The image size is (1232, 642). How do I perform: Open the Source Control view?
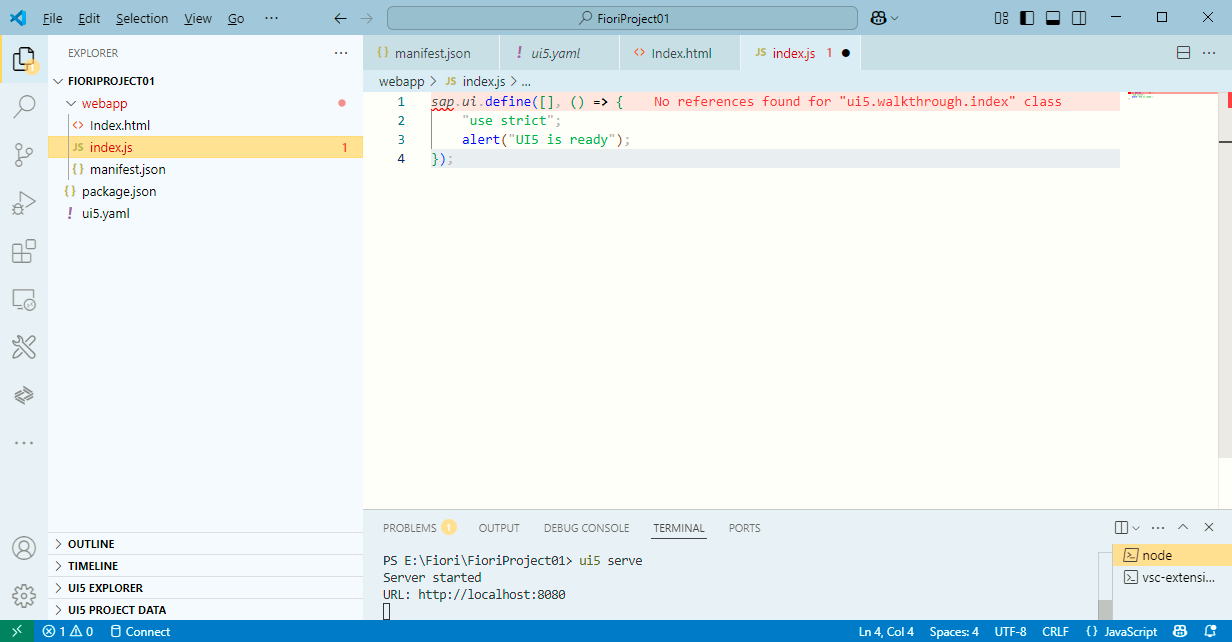tap(24, 154)
